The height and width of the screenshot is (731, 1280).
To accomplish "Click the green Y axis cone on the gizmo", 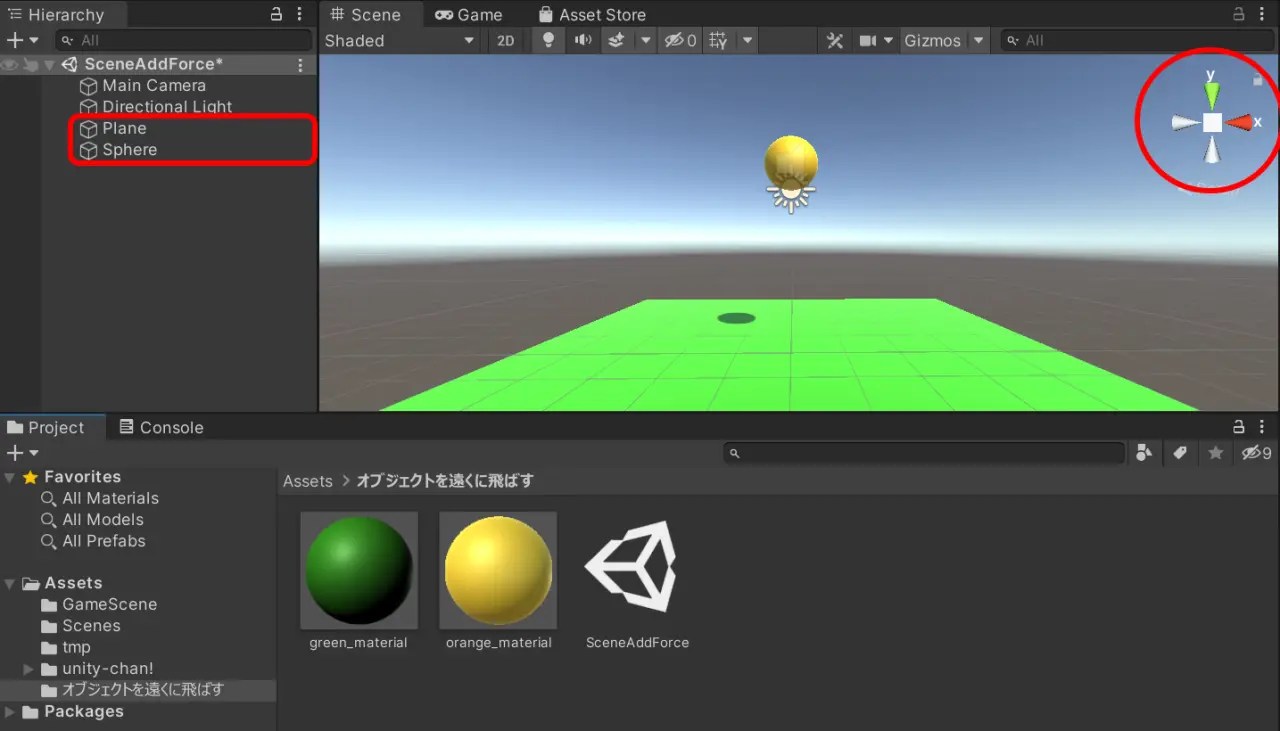I will click(1212, 94).
